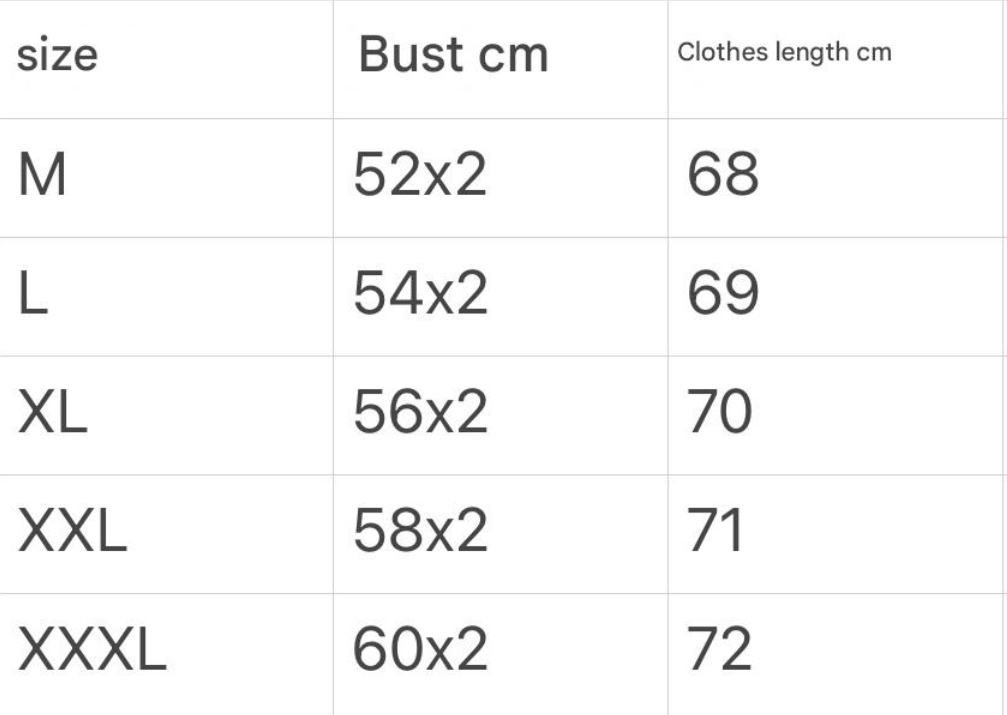Click the 58x2 bust measurement

[420, 533]
